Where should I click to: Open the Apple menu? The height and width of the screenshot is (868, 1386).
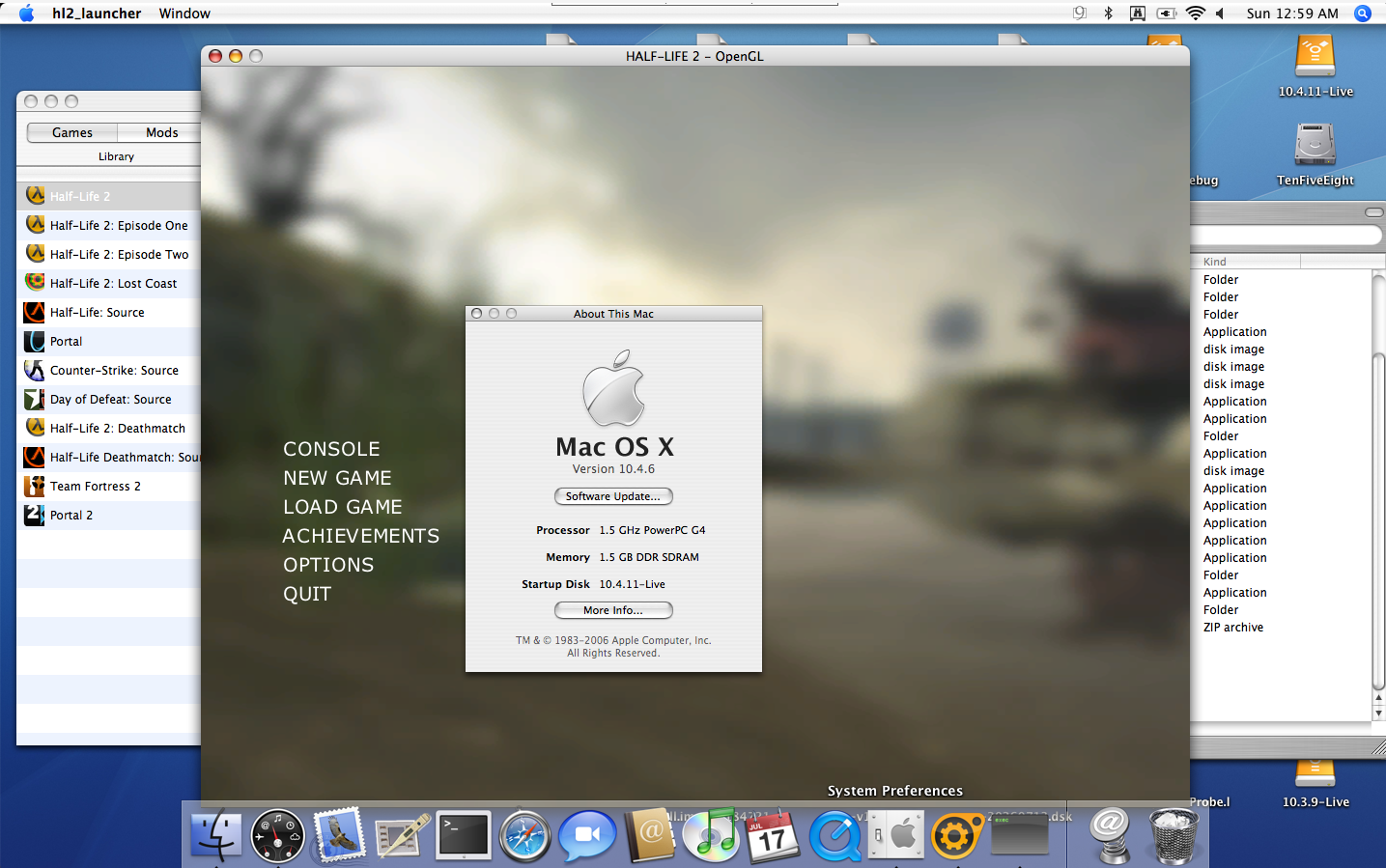point(26,14)
